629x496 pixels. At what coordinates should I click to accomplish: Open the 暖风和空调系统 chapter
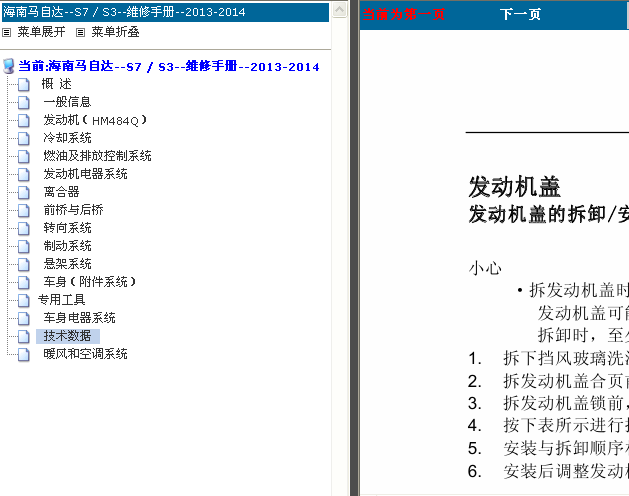tap(85, 354)
